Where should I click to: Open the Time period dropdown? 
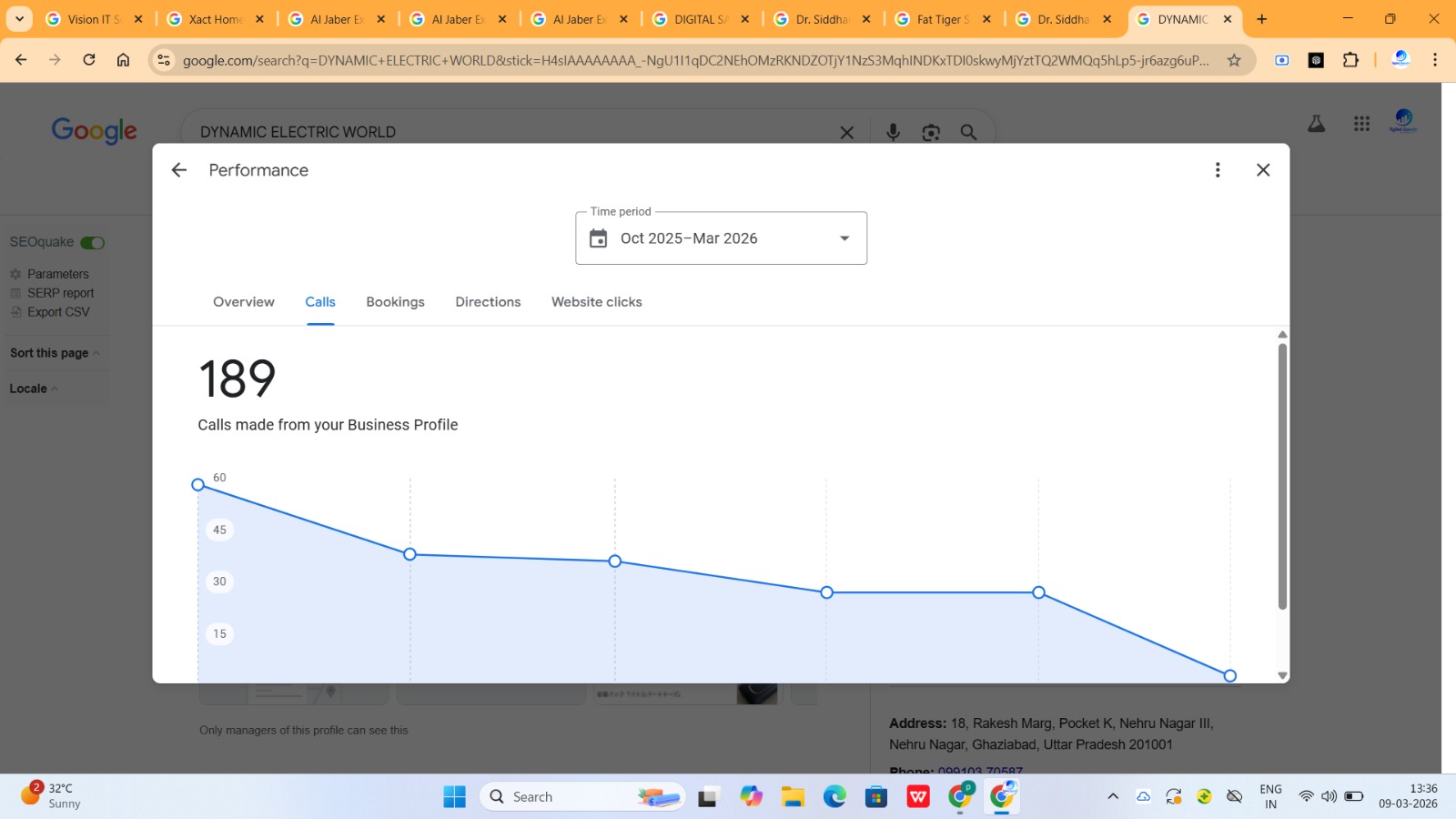click(x=721, y=238)
